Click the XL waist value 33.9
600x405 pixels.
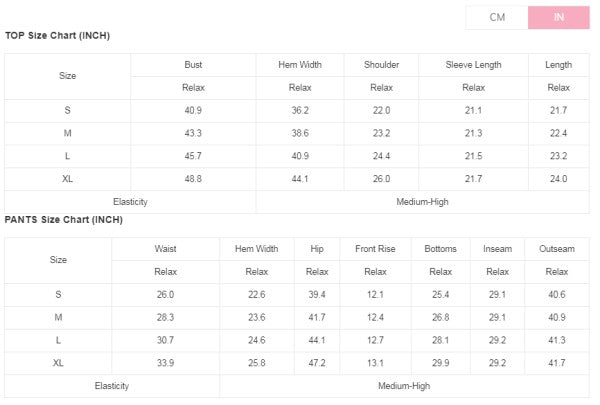click(x=165, y=362)
